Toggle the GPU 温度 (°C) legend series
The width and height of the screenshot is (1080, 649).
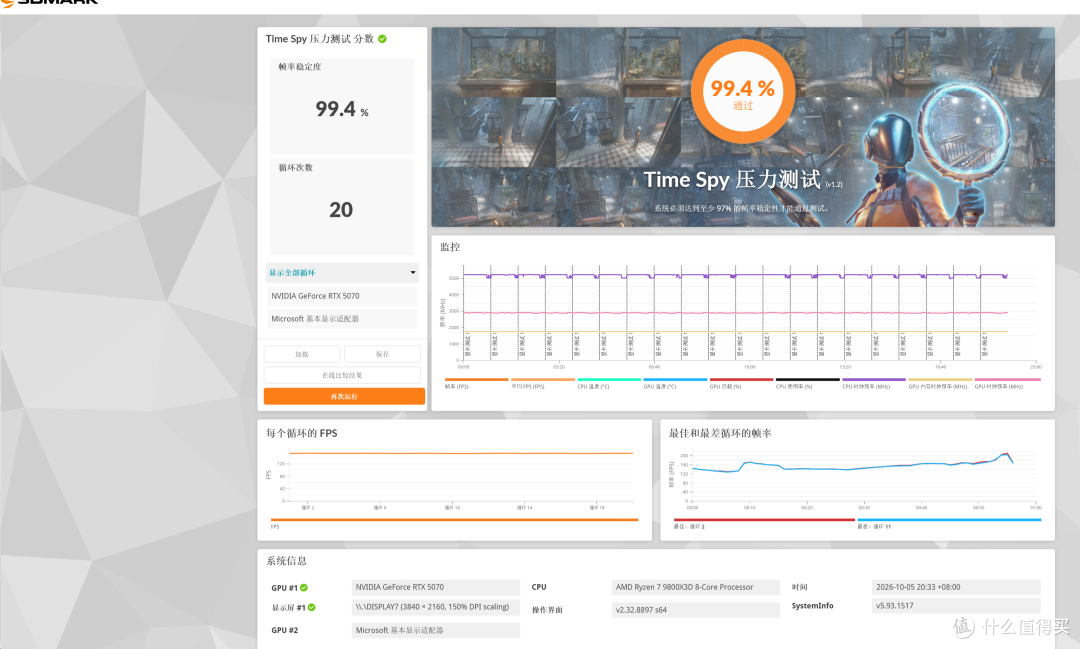pos(674,383)
